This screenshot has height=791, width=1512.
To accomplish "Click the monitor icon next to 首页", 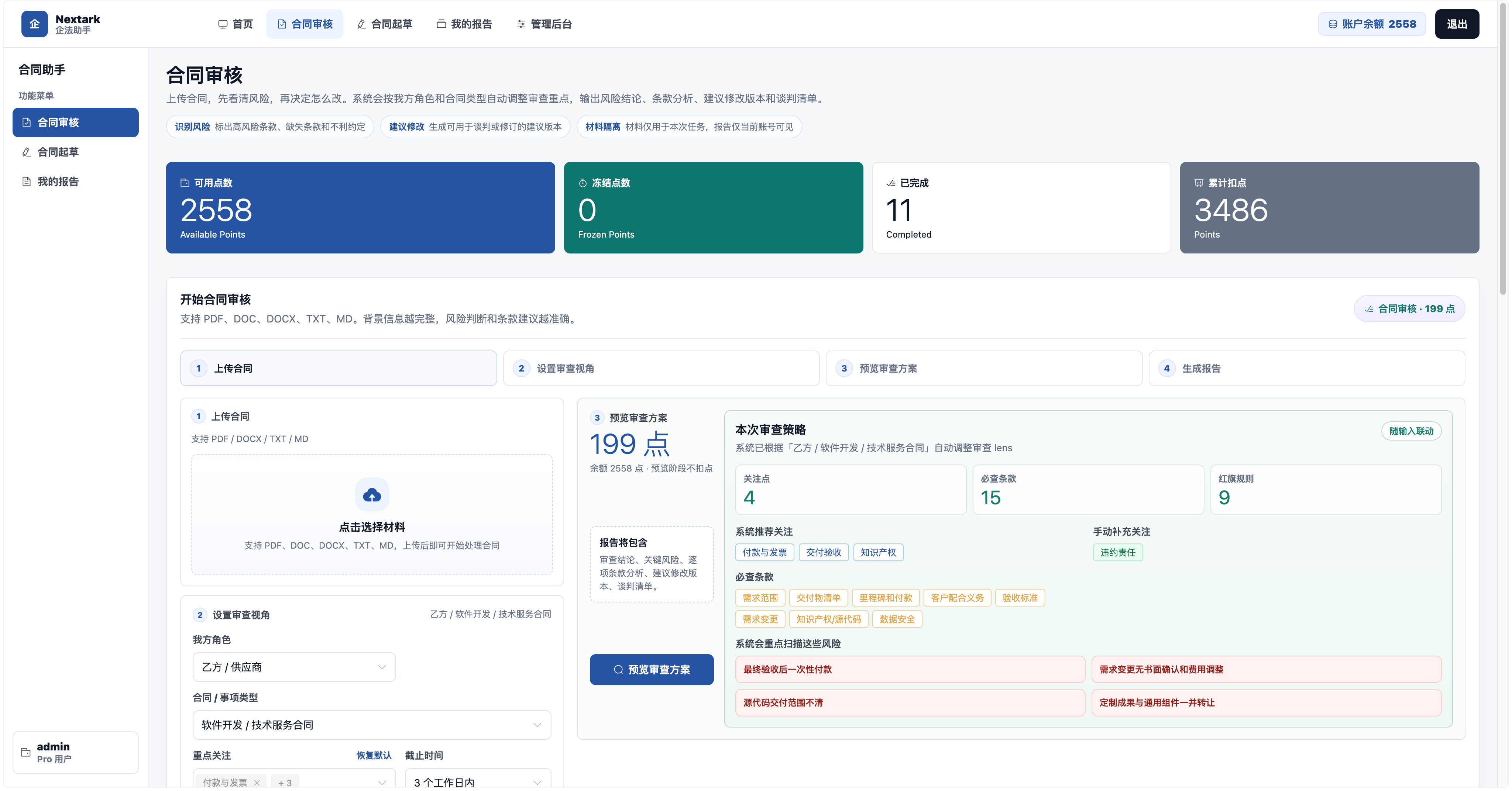I will [x=223, y=24].
